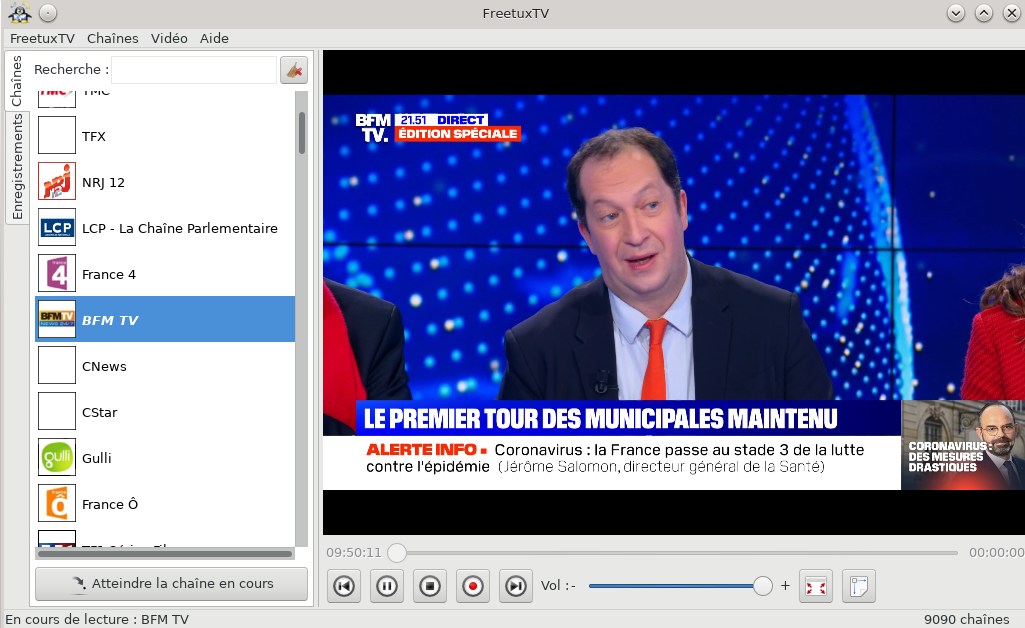The image size is (1025, 628).
Task: Switch to the Enregistrements side tab
Action: click(16, 167)
